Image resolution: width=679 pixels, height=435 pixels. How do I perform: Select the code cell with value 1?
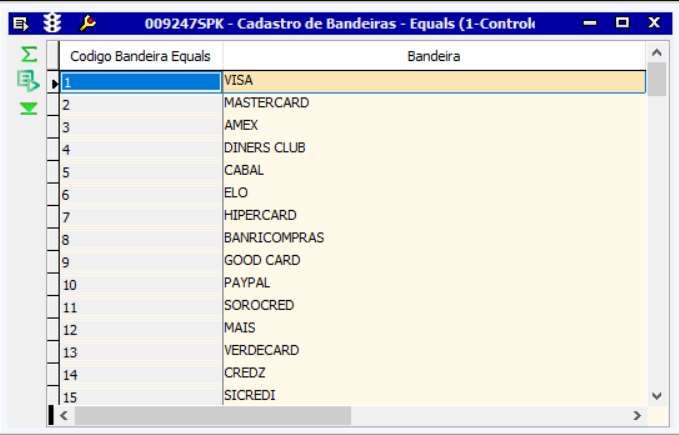141,82
